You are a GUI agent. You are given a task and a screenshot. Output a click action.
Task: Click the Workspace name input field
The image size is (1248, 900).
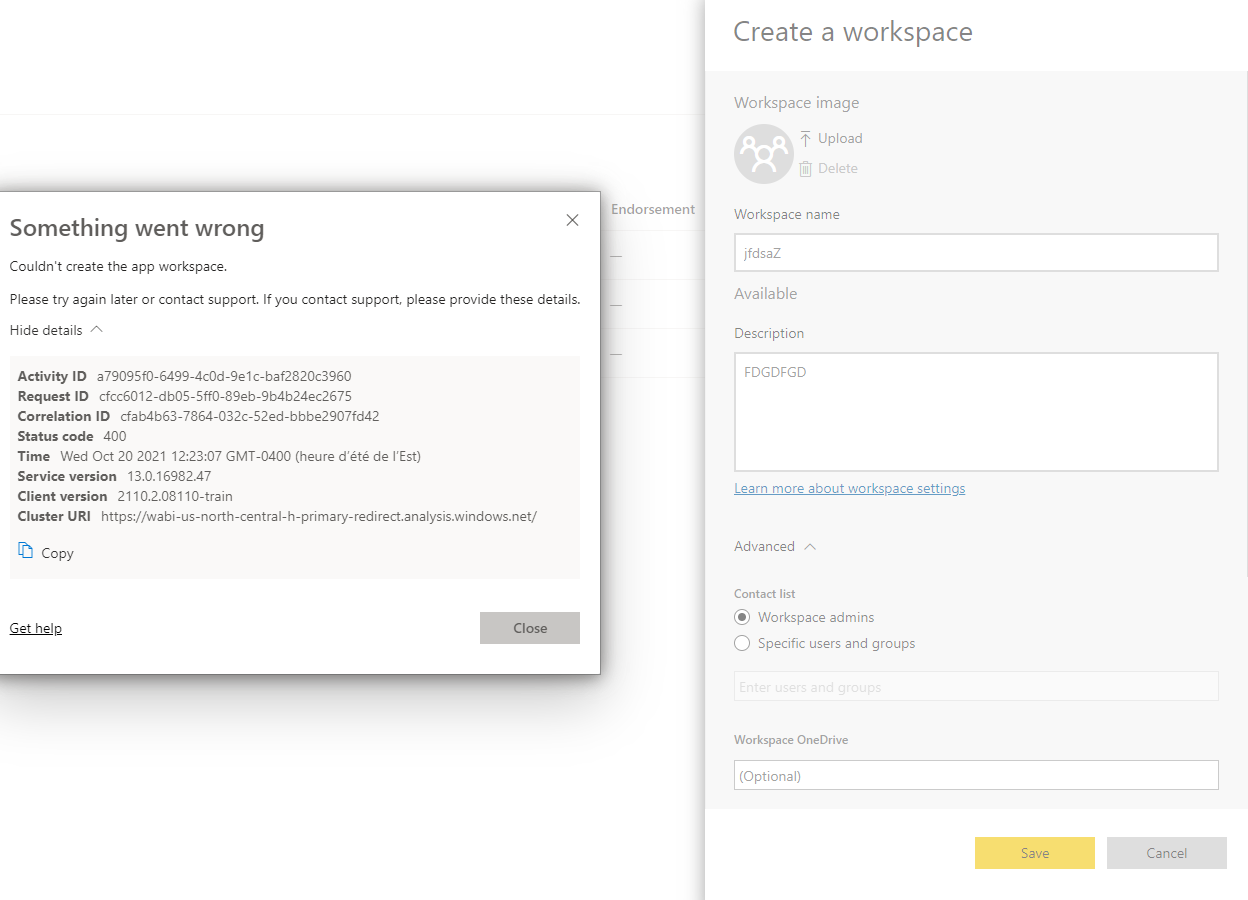click(976, 253)
